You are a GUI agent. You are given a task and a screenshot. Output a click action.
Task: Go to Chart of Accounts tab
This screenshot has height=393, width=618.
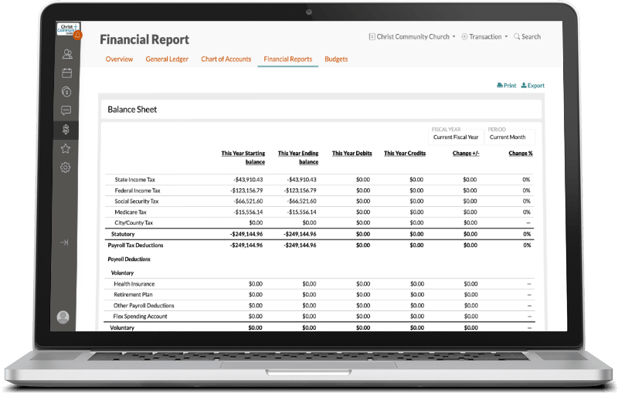226,59
